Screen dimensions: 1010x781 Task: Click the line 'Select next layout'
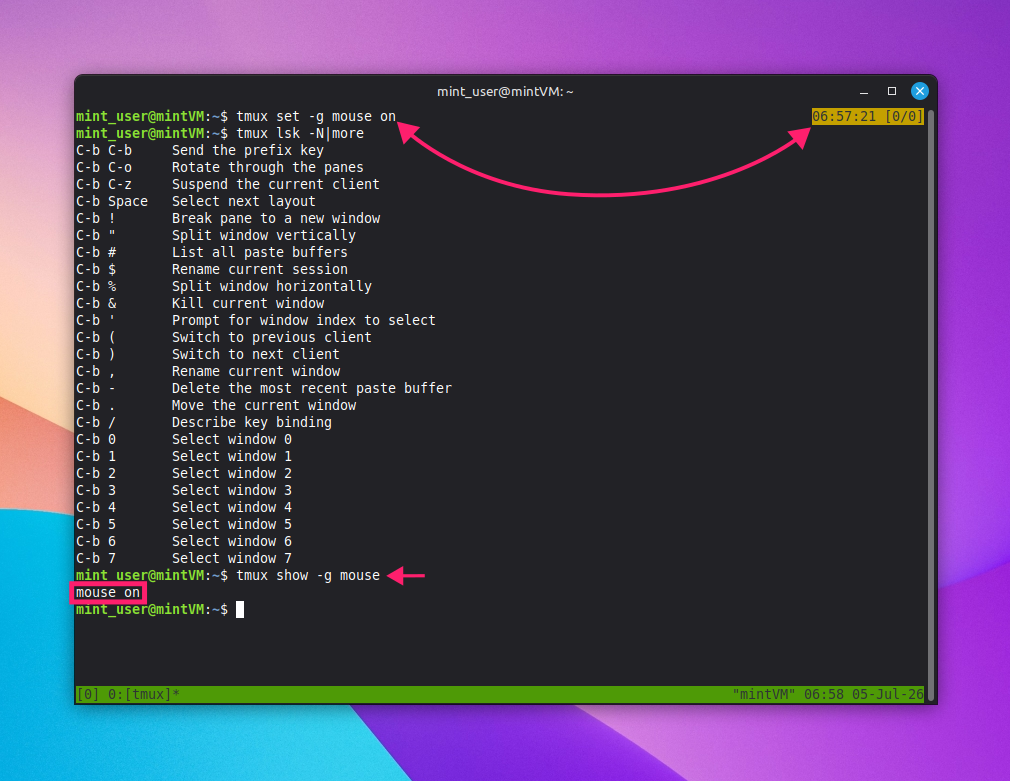tap(243, 201)
